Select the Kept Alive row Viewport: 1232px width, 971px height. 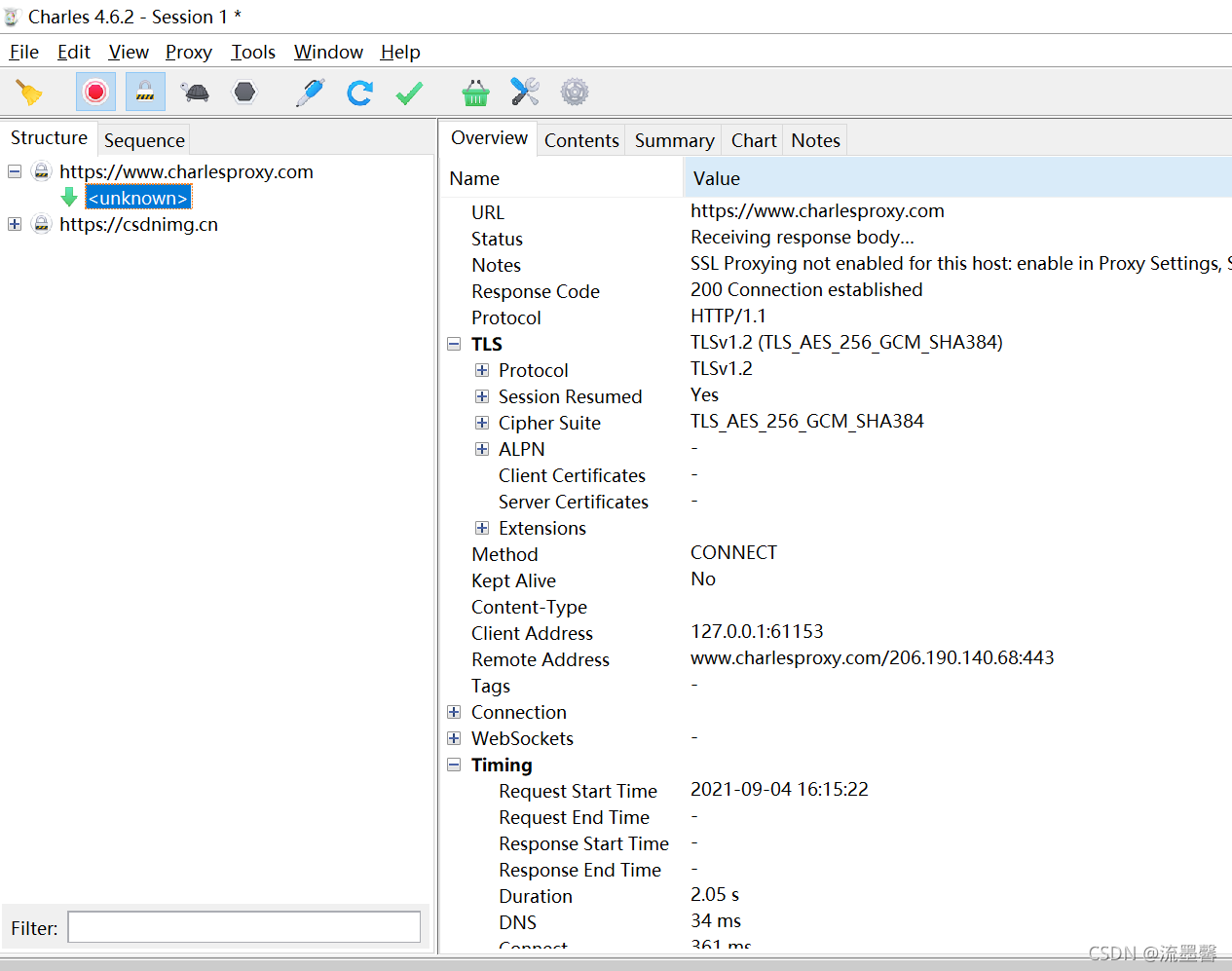tap(837, 580)
